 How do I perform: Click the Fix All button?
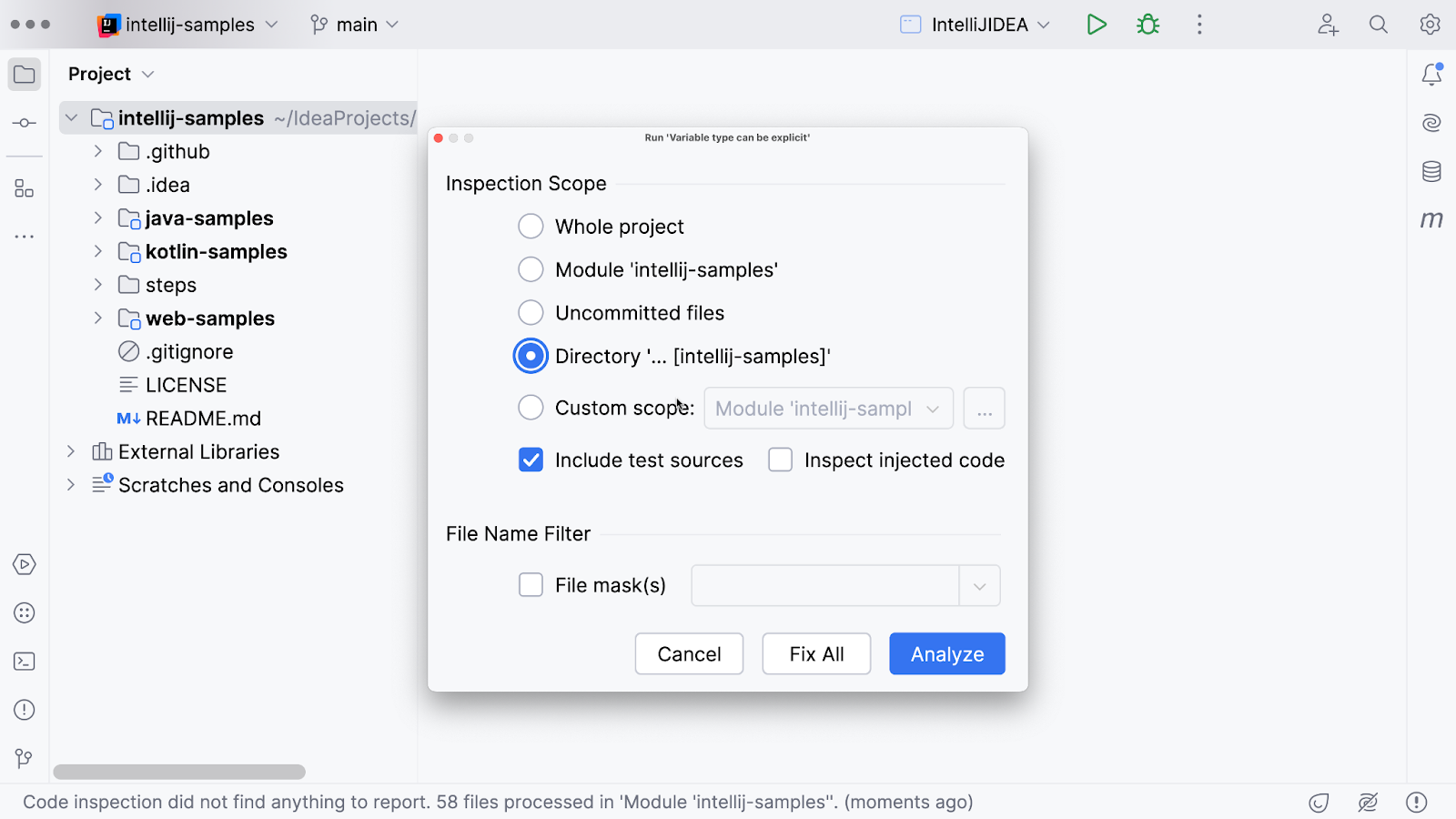[x=816, y=654]
